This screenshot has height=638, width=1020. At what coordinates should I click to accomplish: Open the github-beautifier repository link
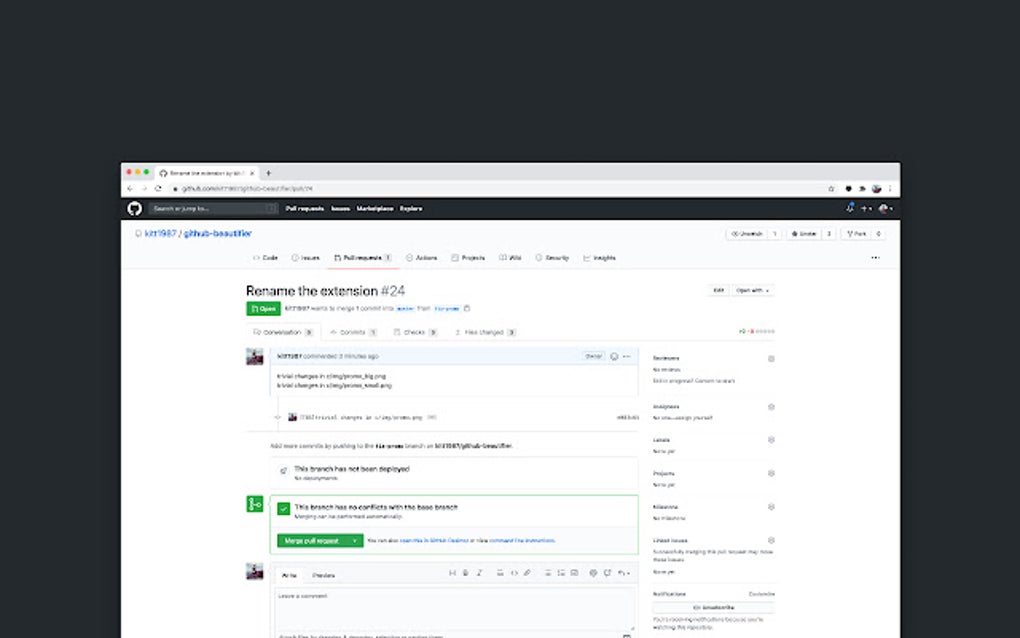(x=221, y=233)
